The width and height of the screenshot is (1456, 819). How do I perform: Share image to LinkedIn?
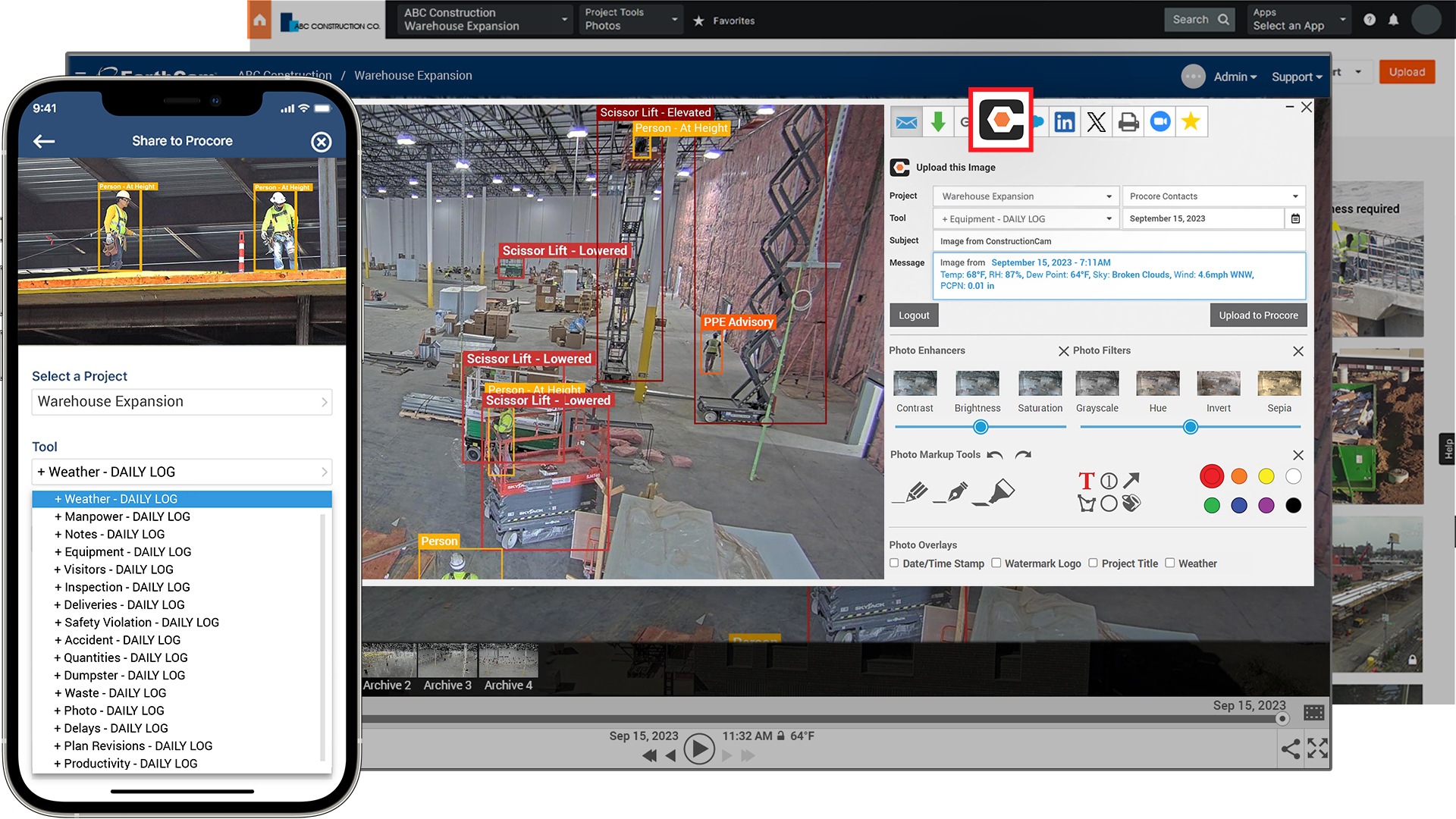[x=1064, y=122]
